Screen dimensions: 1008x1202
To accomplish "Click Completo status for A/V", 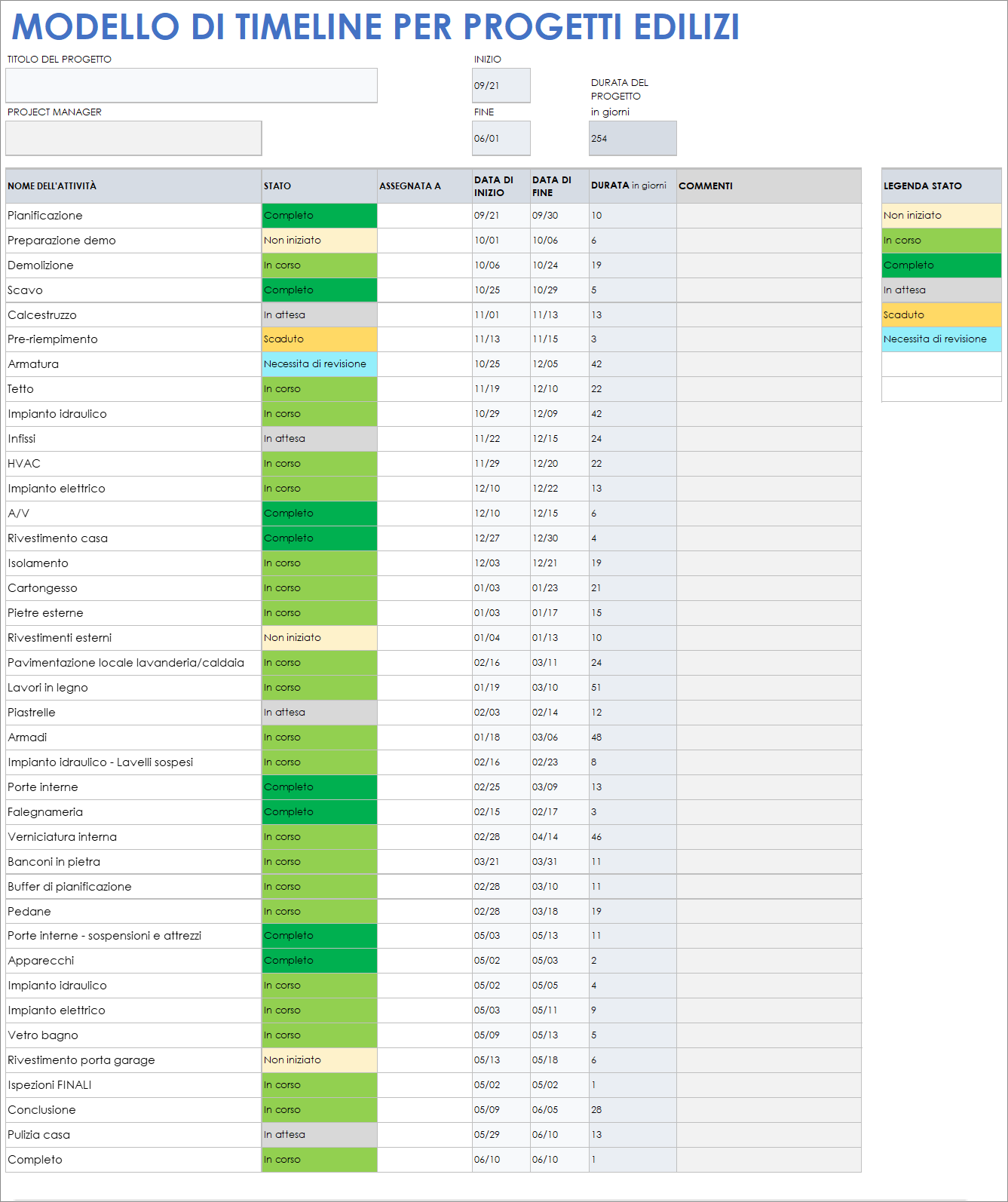I will point(320,514).
